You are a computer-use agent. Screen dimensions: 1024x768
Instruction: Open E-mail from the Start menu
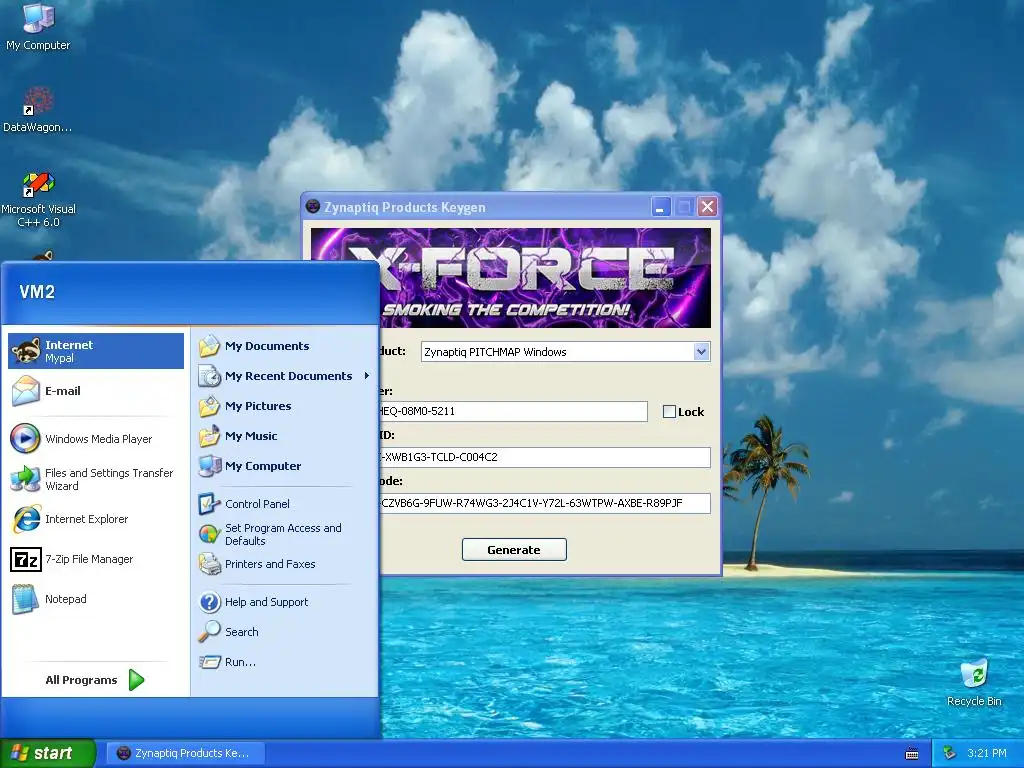96,391
